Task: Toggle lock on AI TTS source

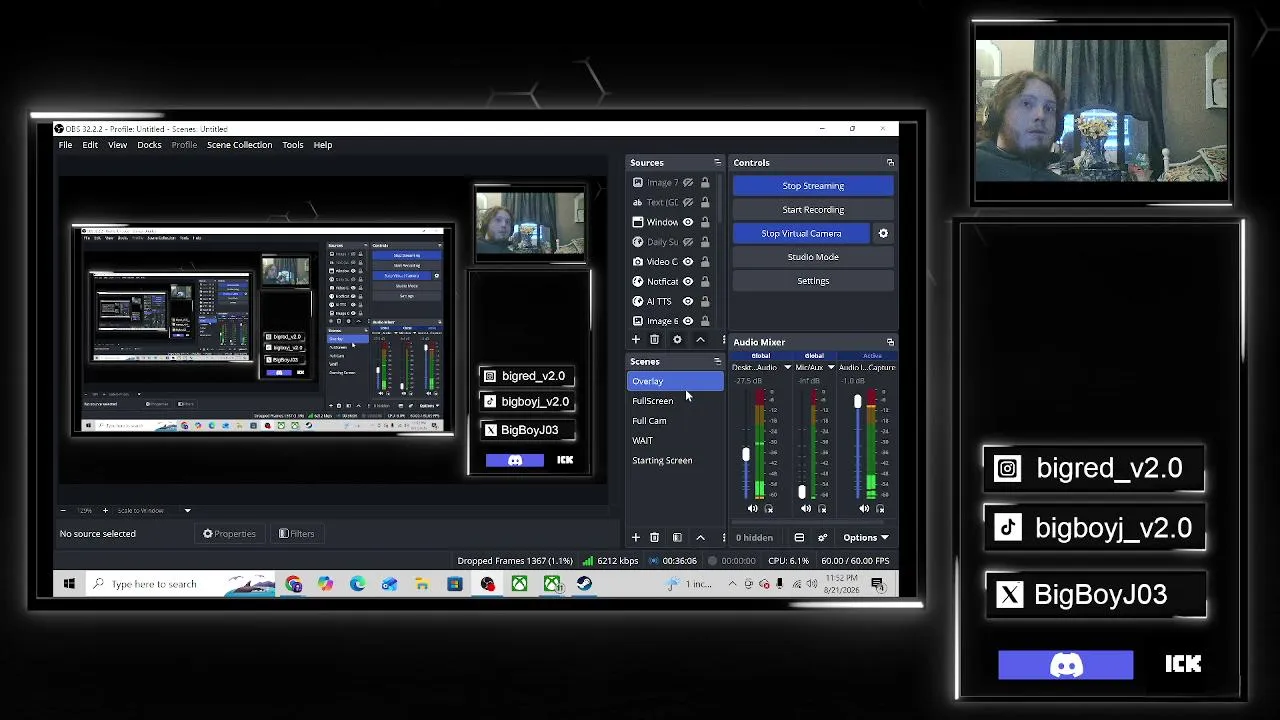Action: 705,301
